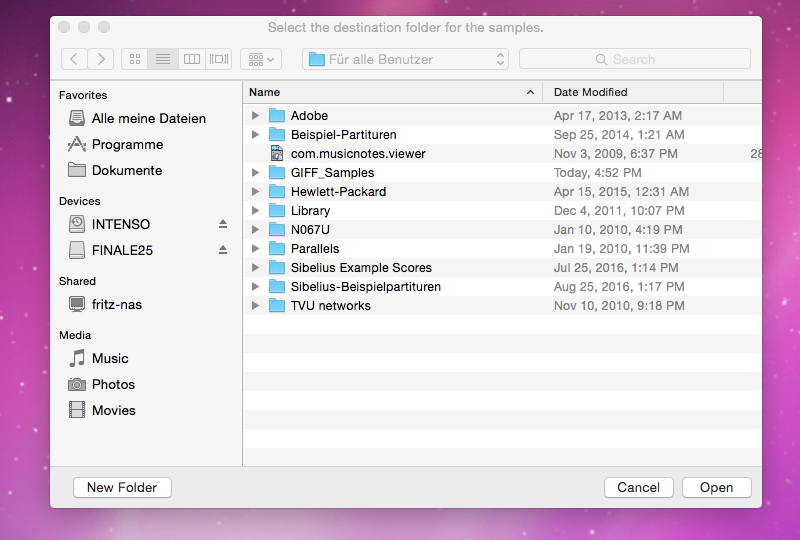Eject the FINALE25 drive

223,250
